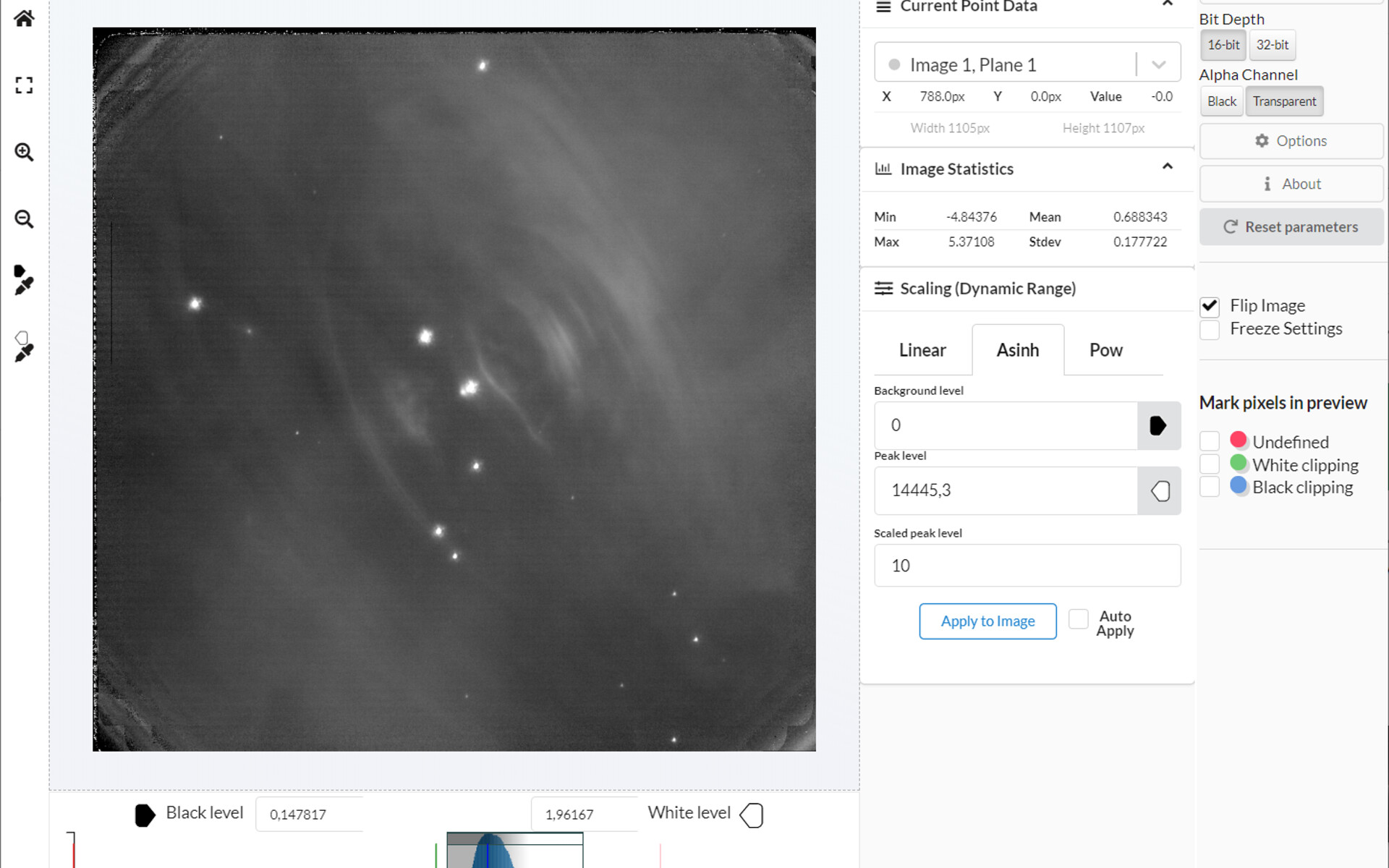Click black marker beside Black level label
Screen dimensions: 1389x868
pos(145,815)
